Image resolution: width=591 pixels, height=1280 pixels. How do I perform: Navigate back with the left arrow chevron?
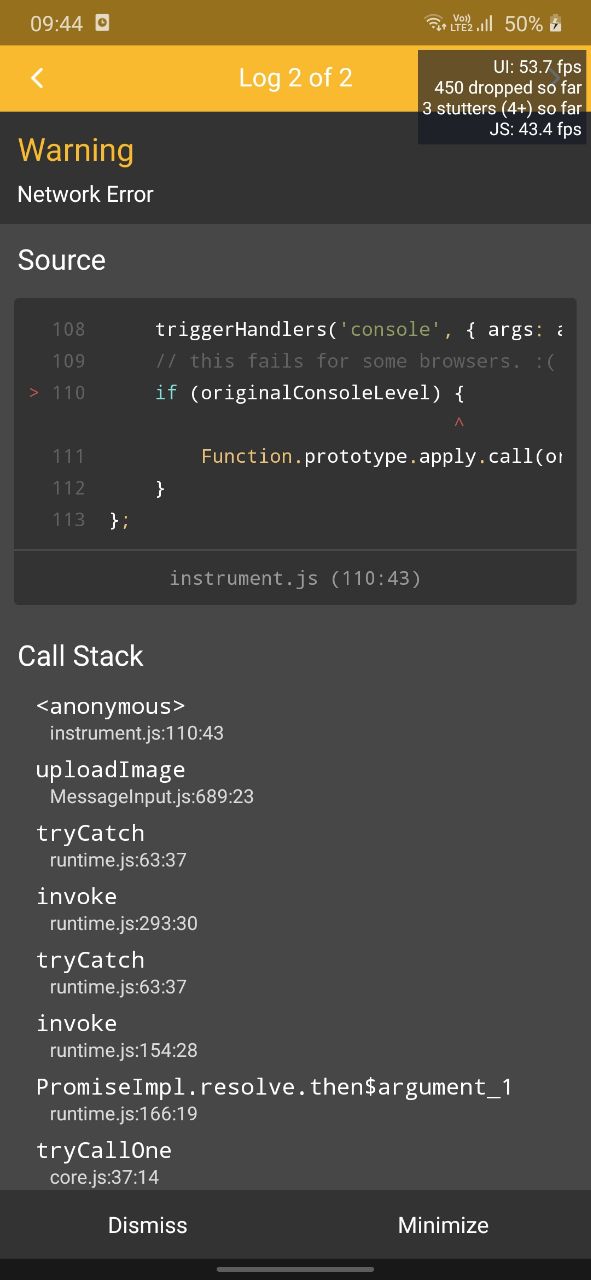click(37, 77)
